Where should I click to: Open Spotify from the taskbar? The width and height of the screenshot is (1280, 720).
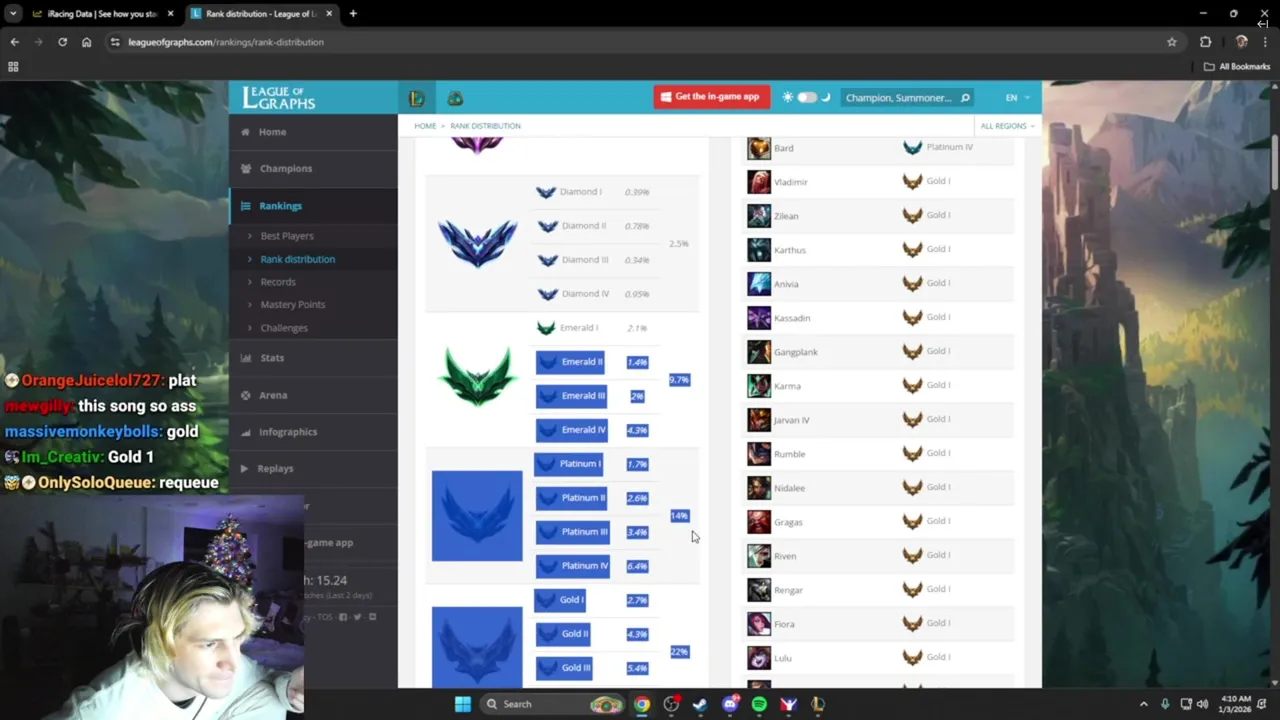point(759,704)
